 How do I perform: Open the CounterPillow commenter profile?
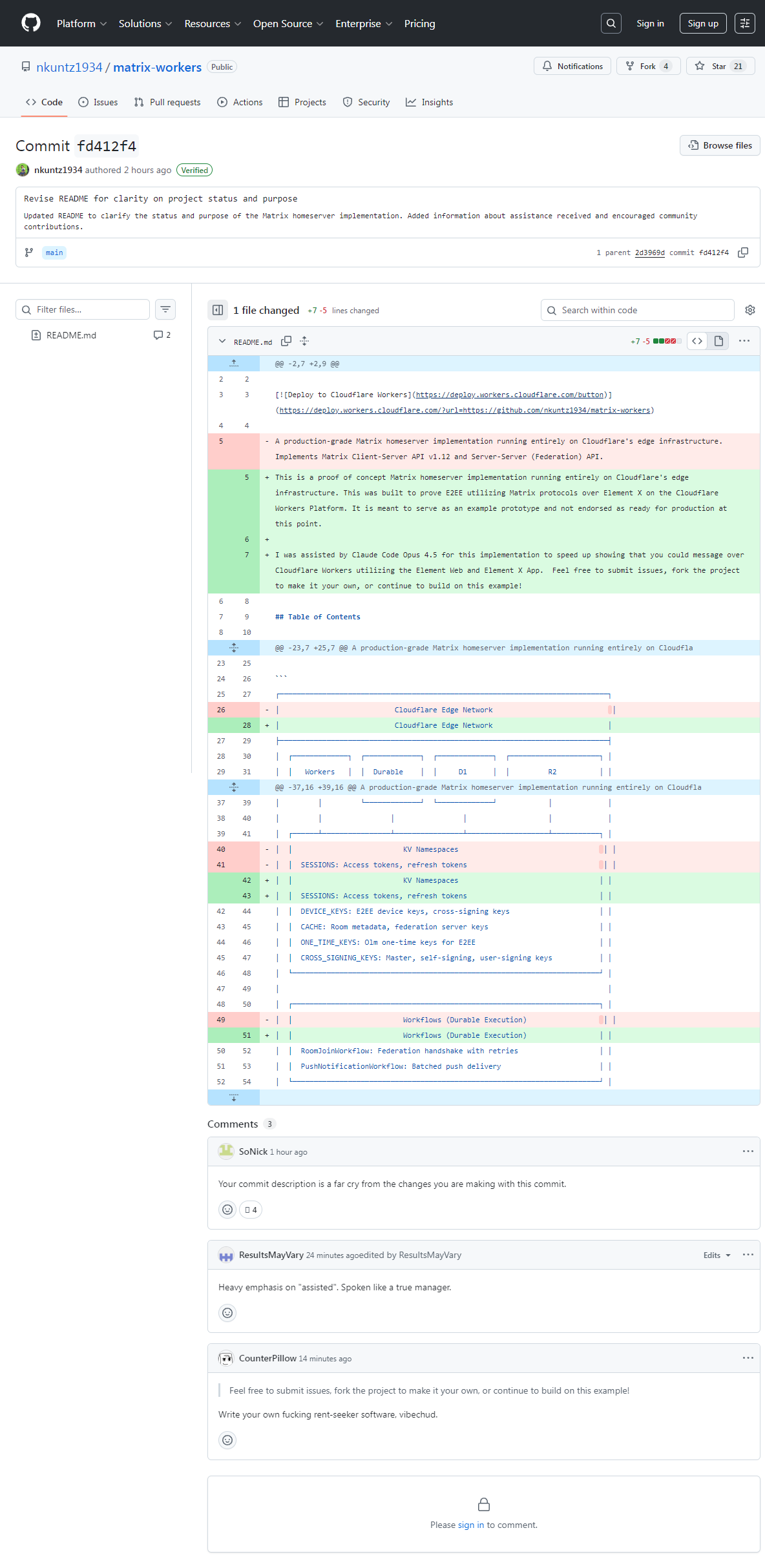pyautogui.click(x=267, y=1358)
